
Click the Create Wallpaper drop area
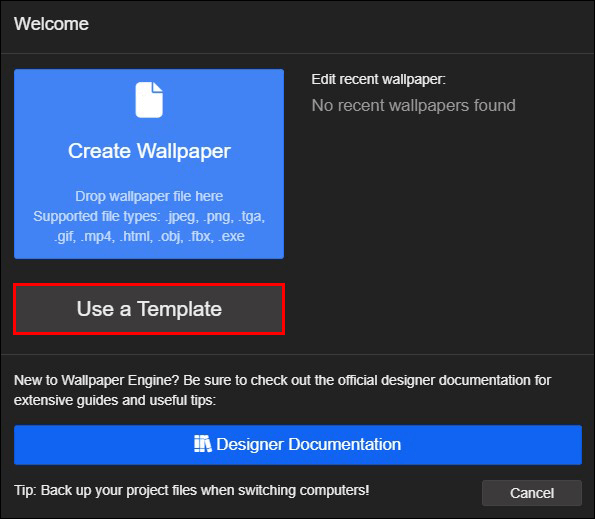pos(149,164)
